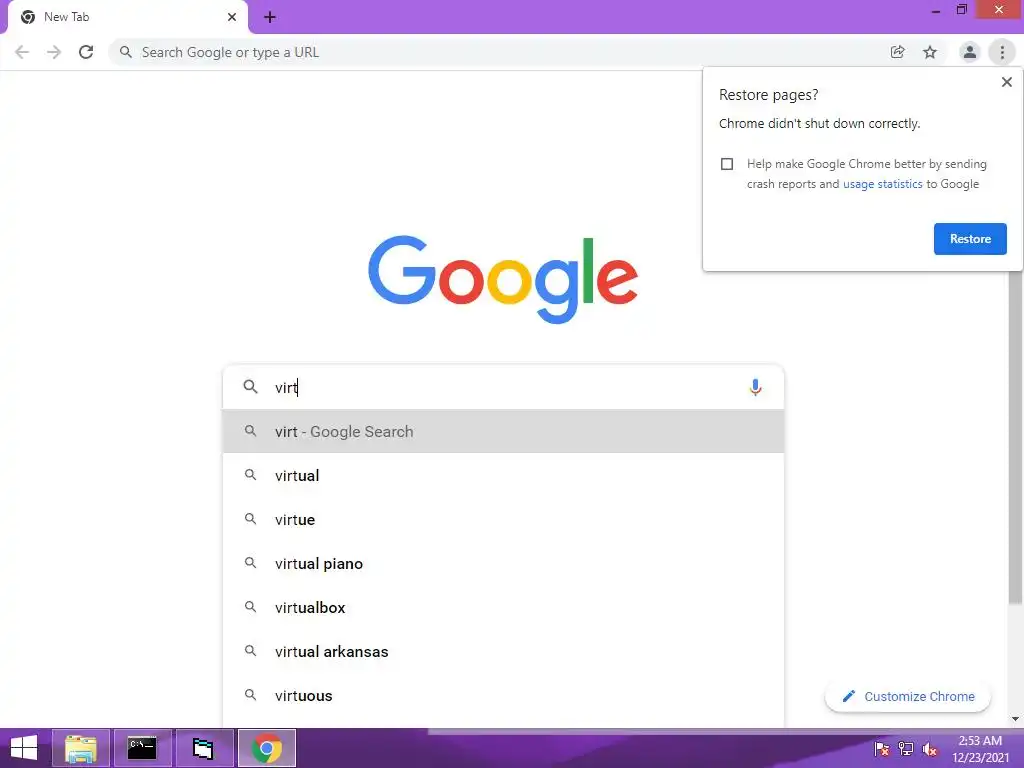Dismiss the Restore pages popup

coord(1006,82)
